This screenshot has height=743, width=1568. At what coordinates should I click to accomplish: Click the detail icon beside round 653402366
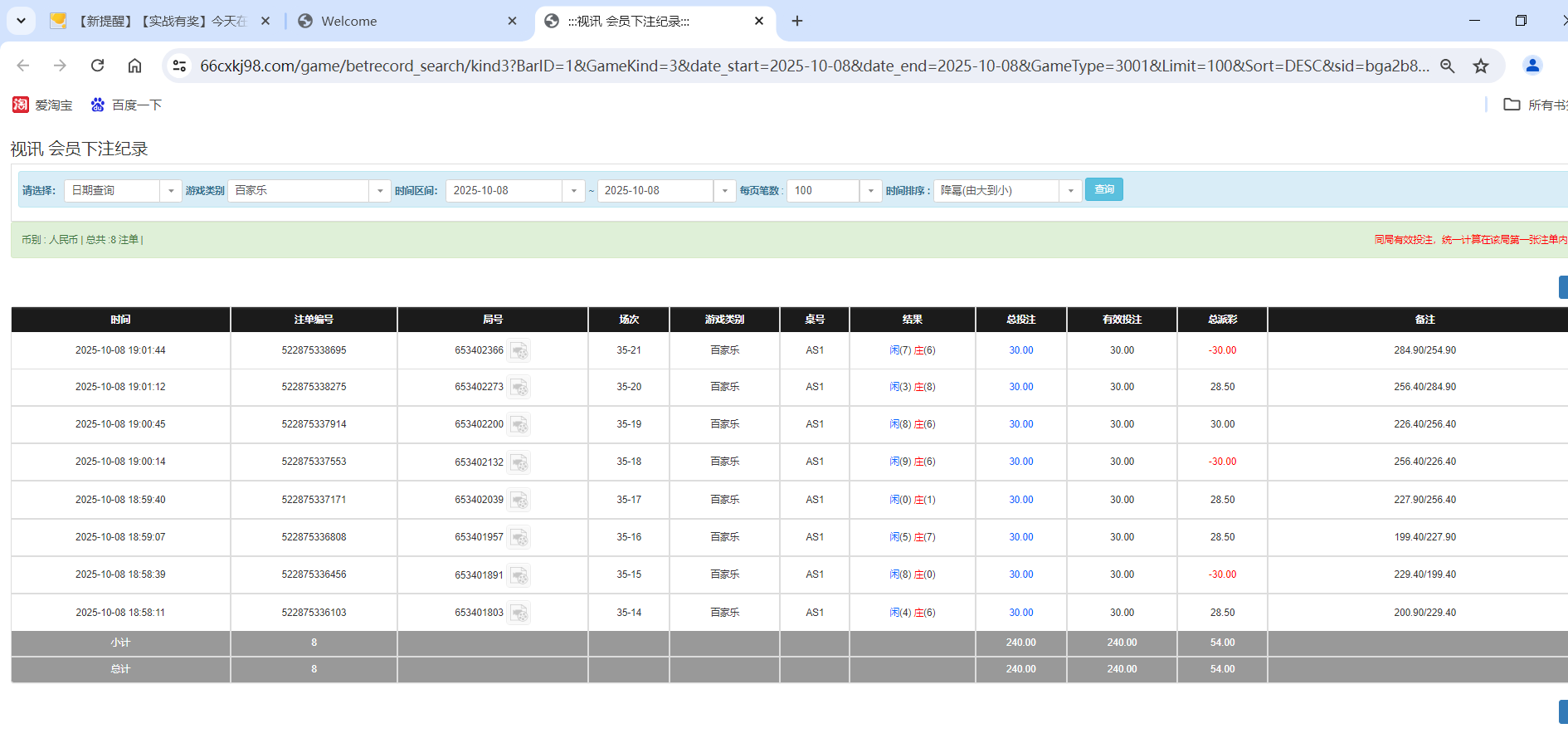pos(519,351)
